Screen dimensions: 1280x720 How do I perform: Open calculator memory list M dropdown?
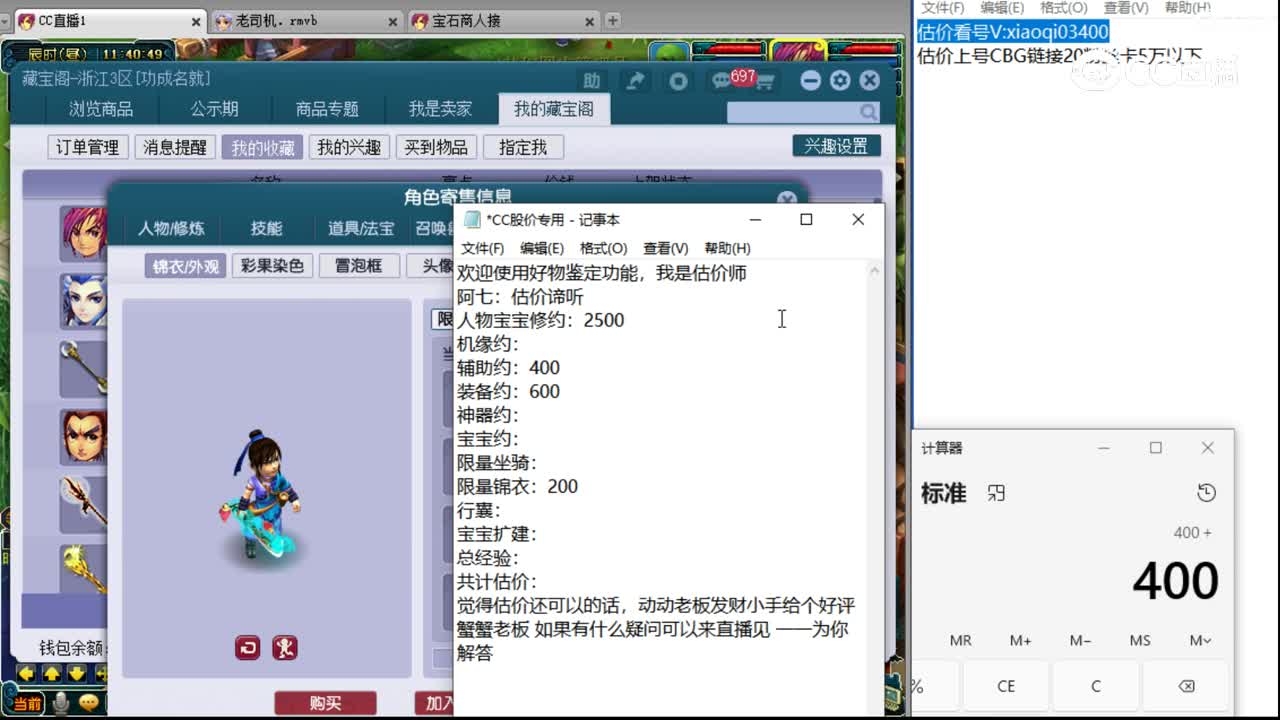1200,640
